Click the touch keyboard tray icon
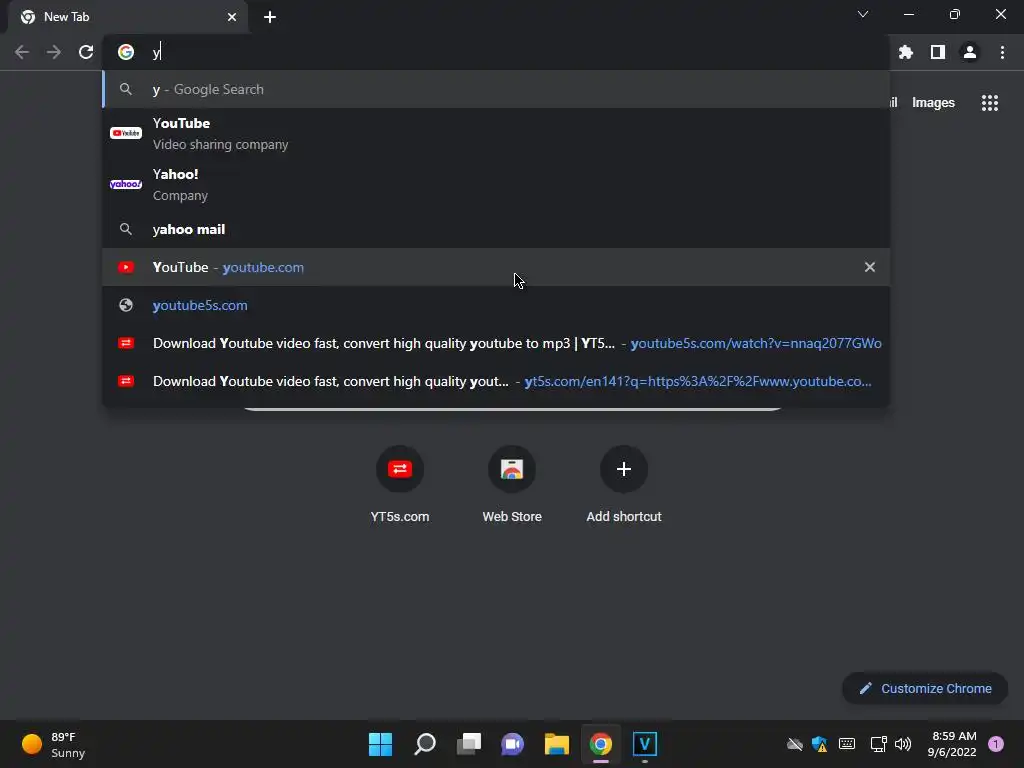This screenshot has height=768, width=1024. tap(847, 744)
